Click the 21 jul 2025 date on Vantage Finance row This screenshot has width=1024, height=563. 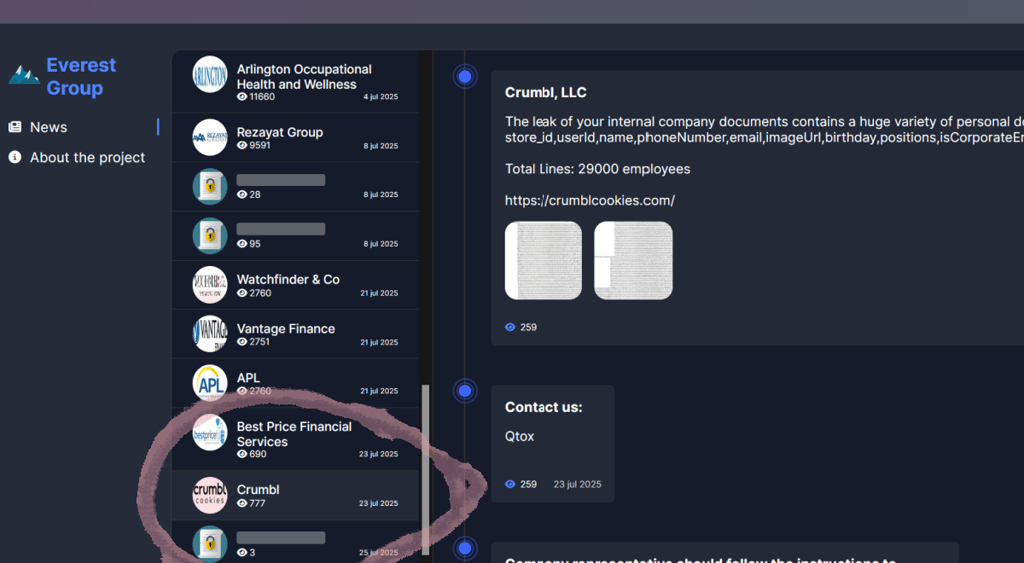379,342
